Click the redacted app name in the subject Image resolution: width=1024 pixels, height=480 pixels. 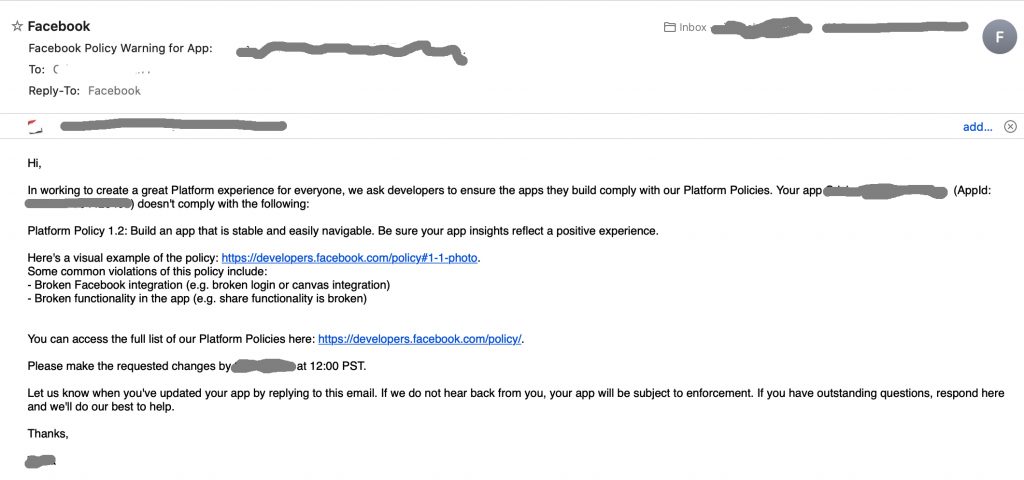click(x=351, y=52)
